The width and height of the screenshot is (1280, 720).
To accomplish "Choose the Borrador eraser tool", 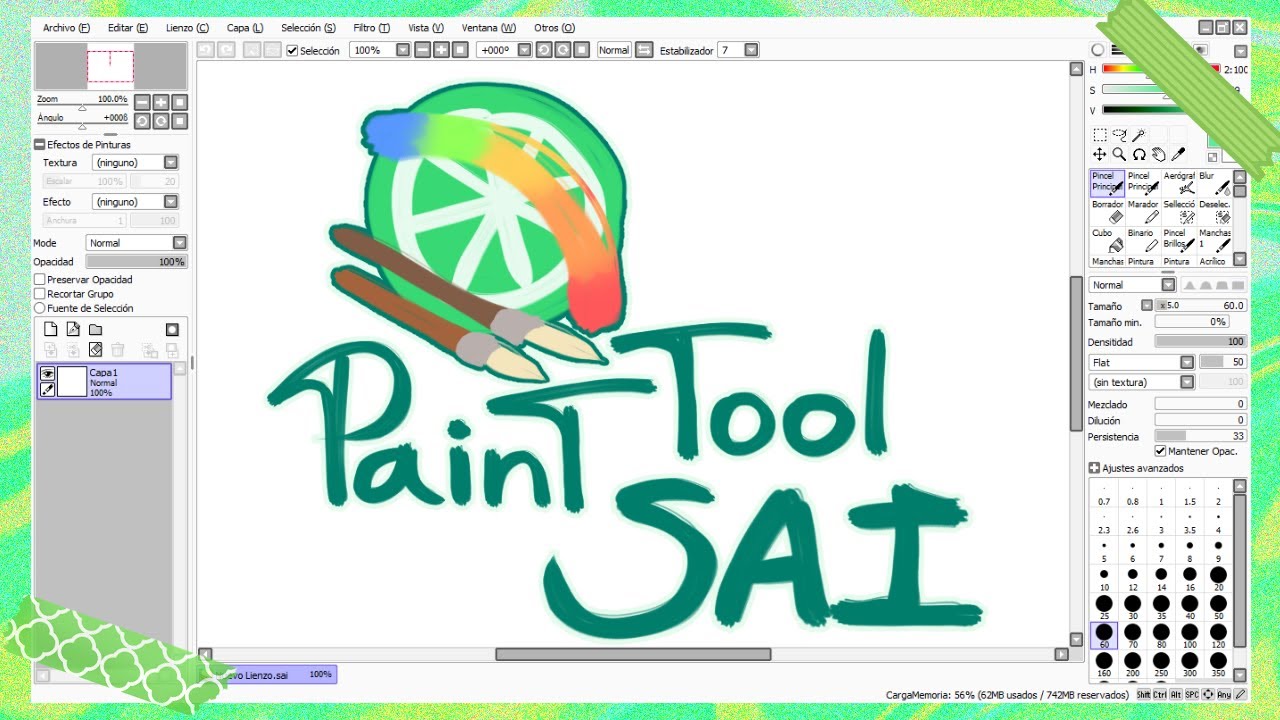I will click(1107, 211).
